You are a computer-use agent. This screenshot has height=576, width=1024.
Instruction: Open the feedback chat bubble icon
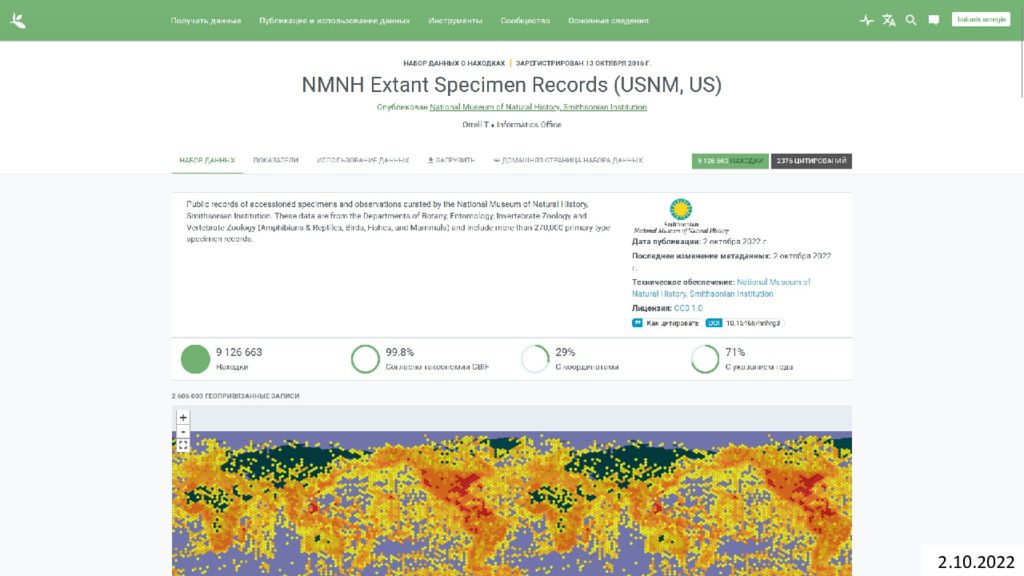[x=934, y=20]
